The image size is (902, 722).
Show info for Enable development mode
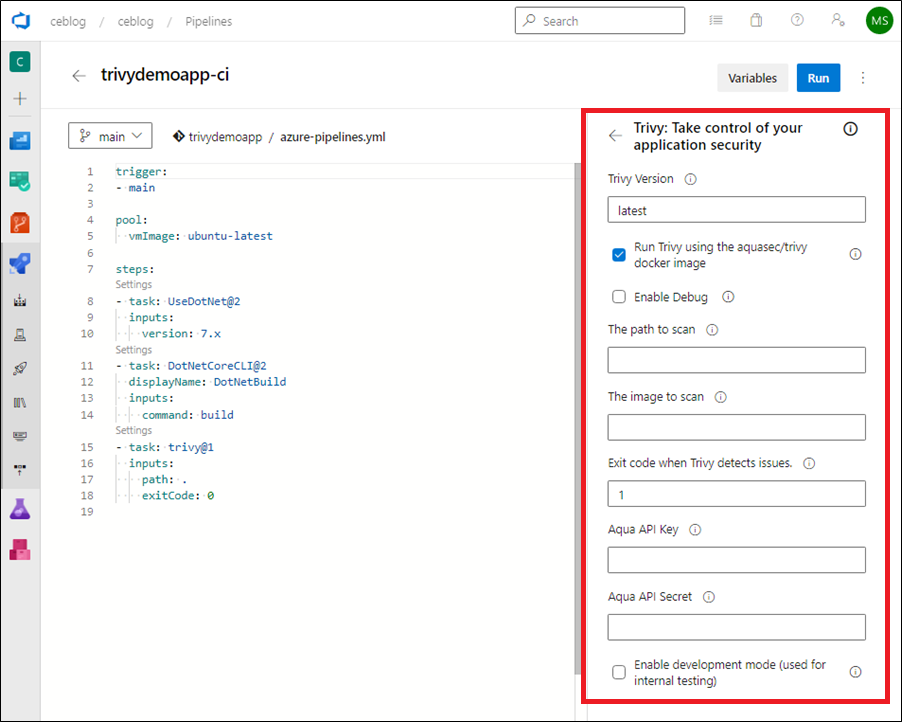pyautogui.click(x=855, y=672)
